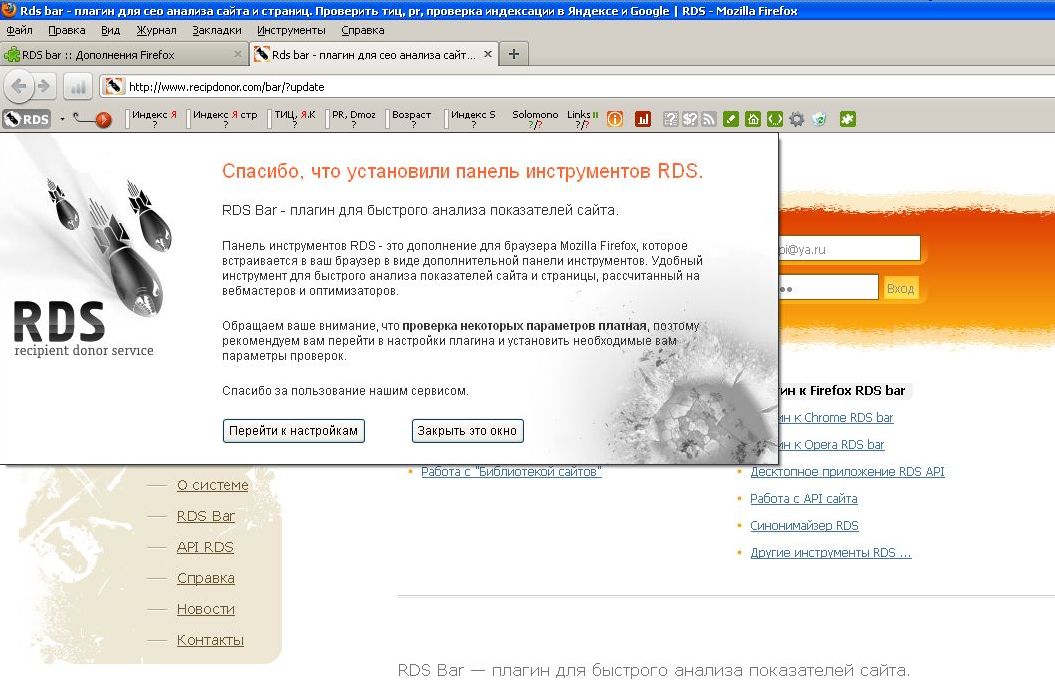Viewport: 1055px width, 686px height.
Task: Open Работа с API сайта link
Action: click(x=803, y=498)
